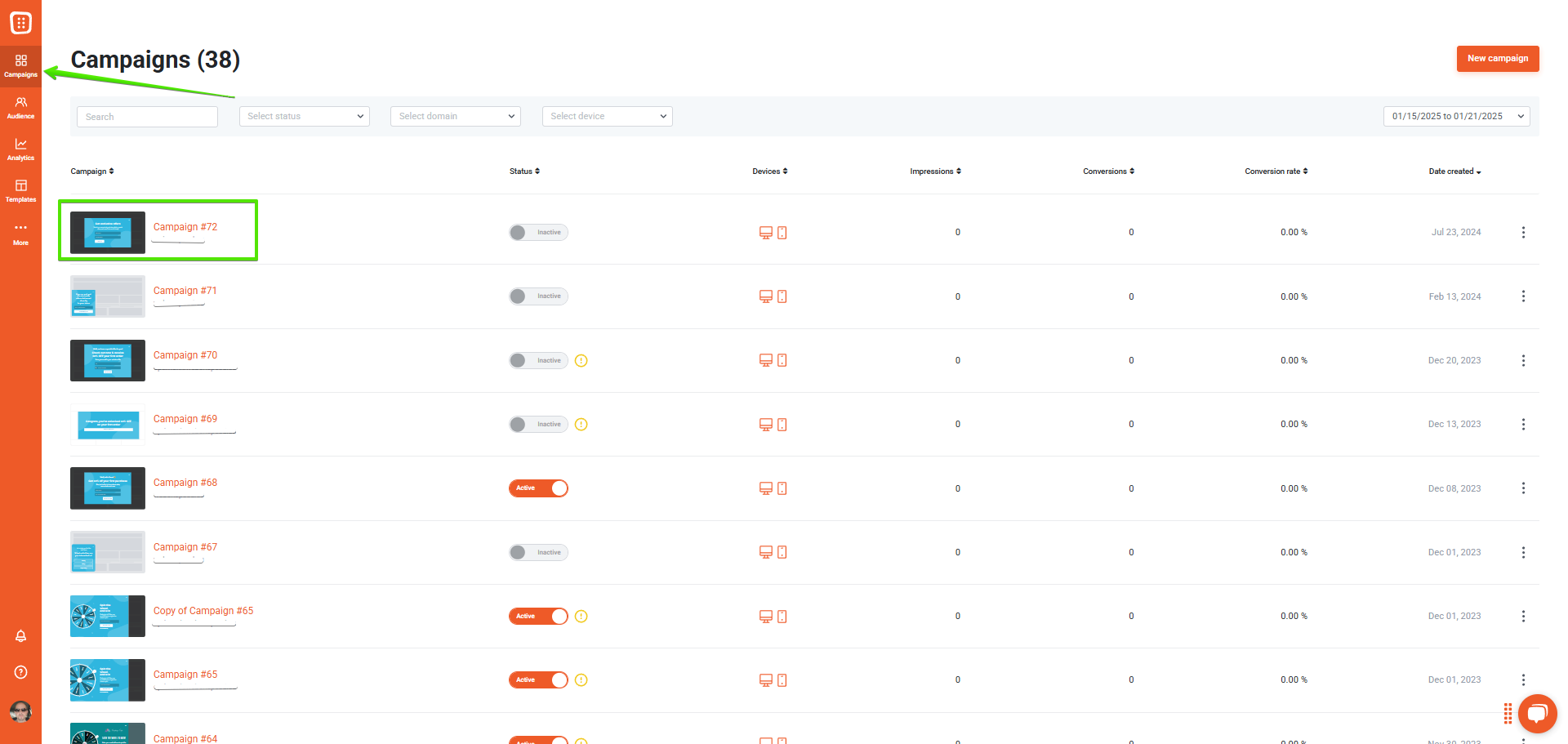
Task: Open the live chat bubble
Action: 1538,714
